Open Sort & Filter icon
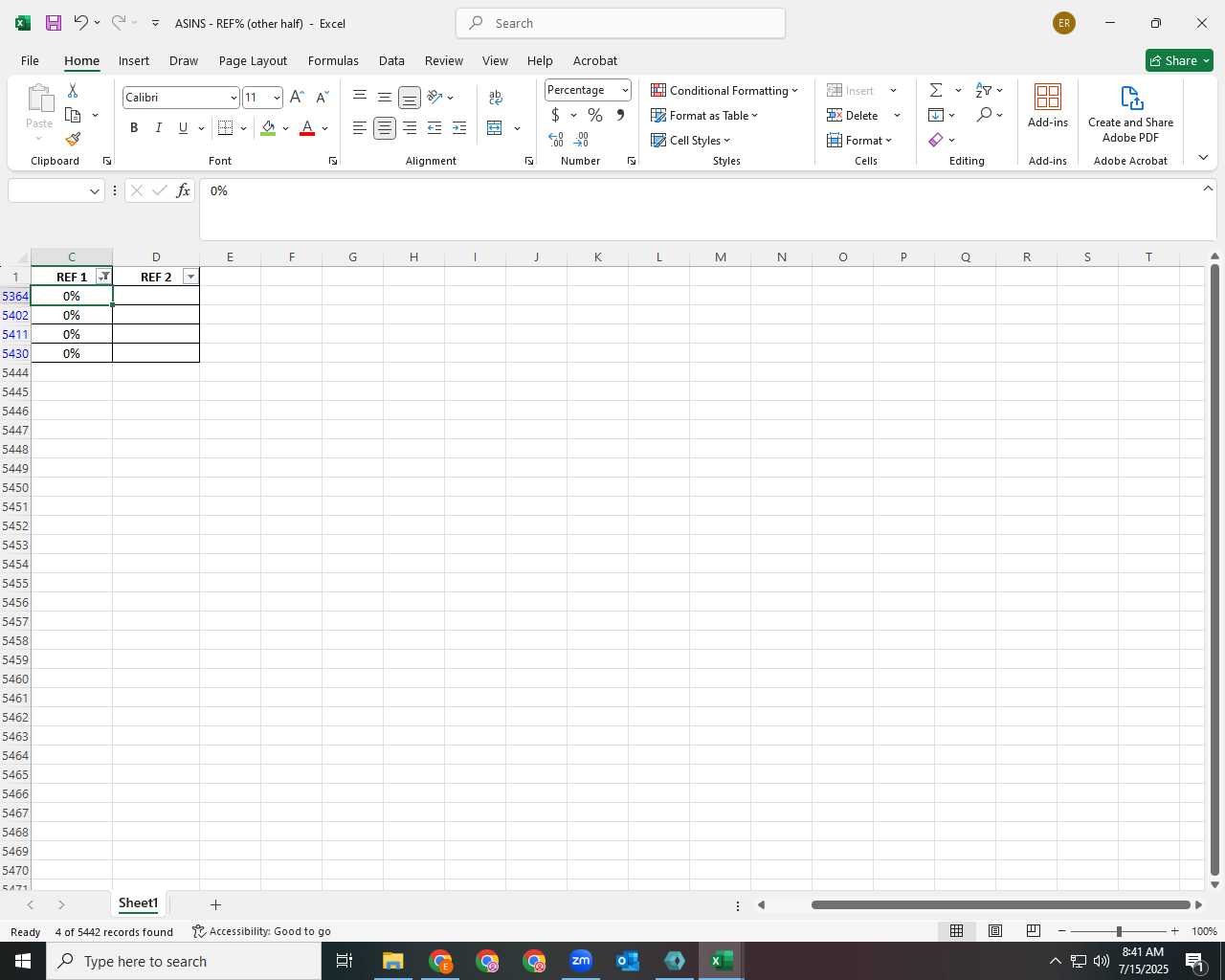This screenshot has height=980, width=1225. click(984, 90)
